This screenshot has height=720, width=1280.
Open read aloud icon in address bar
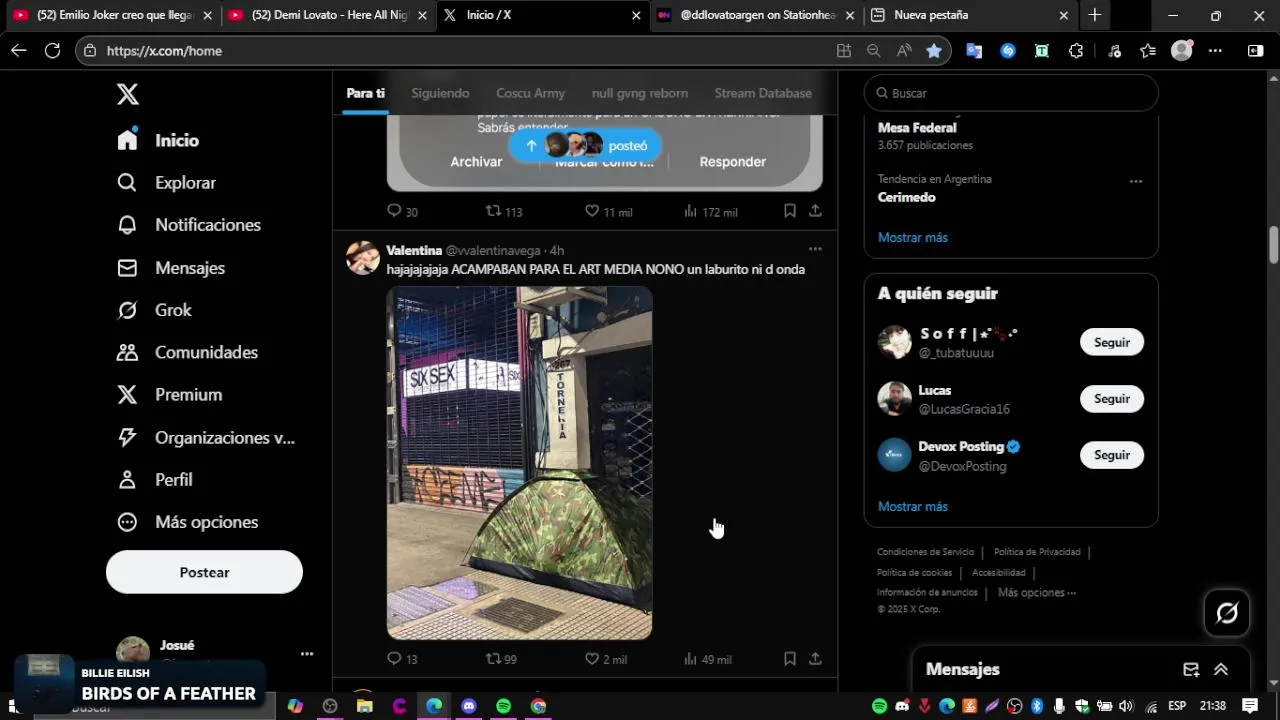[x=904, y=51]
